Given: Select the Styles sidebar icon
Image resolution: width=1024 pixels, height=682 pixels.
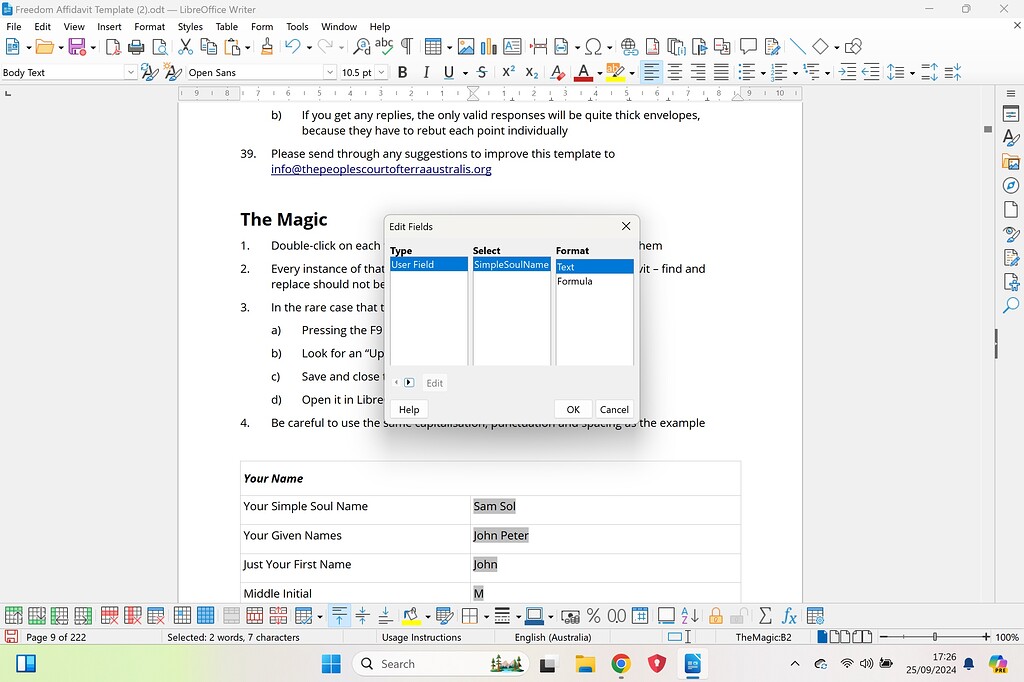Looking at the screenshot, I should pyautogui.click(x=1011, y=138).
